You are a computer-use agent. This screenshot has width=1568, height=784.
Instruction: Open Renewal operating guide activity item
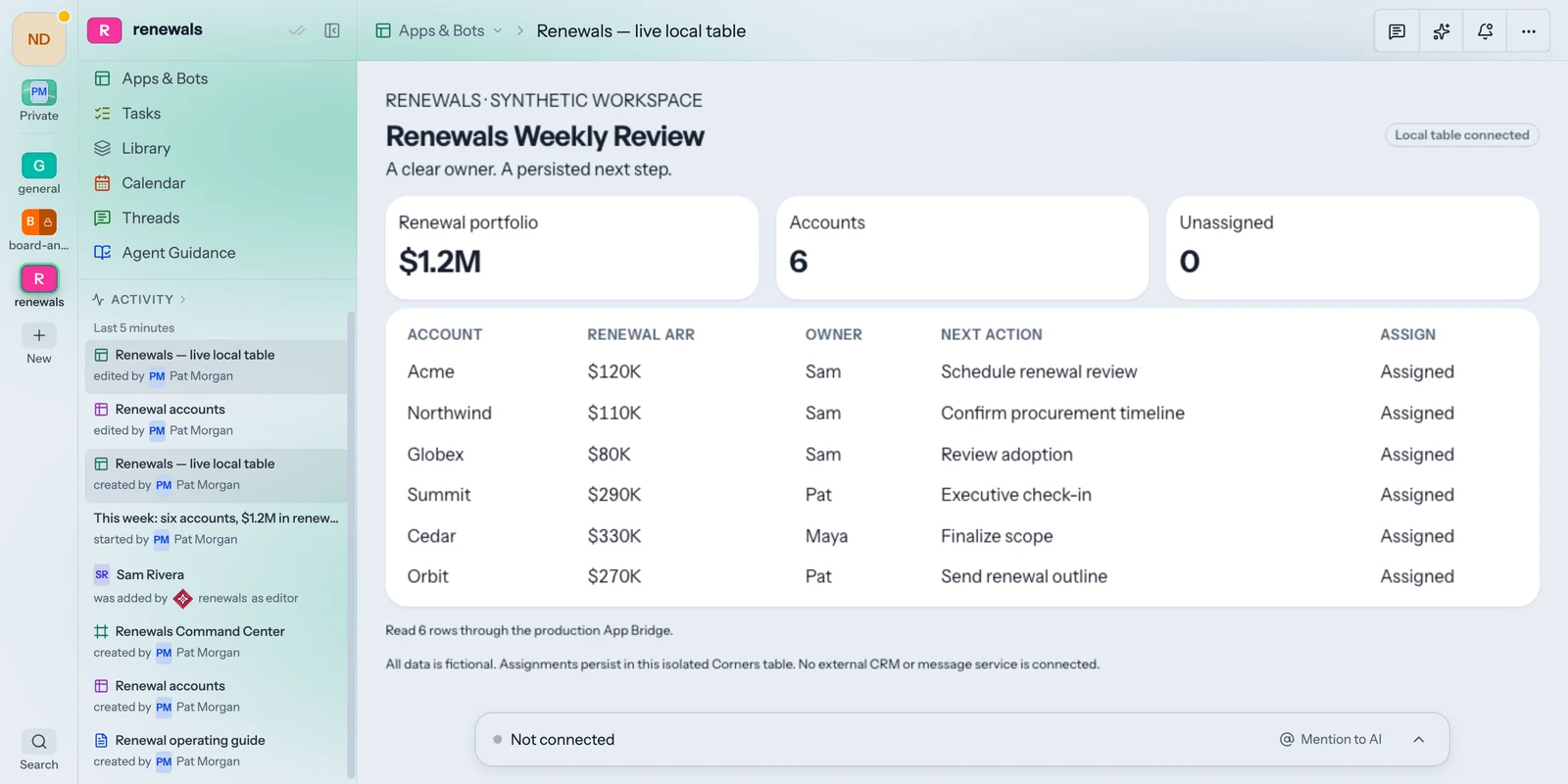coord(217,751)
